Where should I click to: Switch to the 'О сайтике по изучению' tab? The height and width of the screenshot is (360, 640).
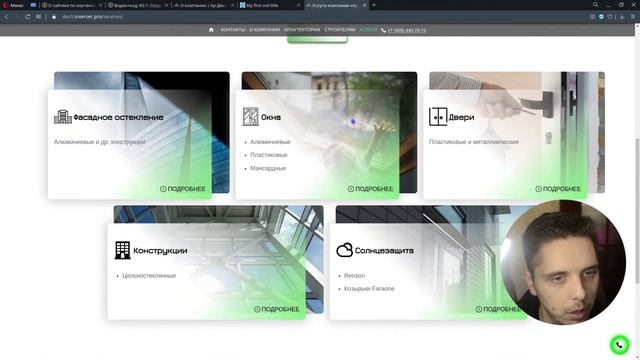click(x=71, y=5)
